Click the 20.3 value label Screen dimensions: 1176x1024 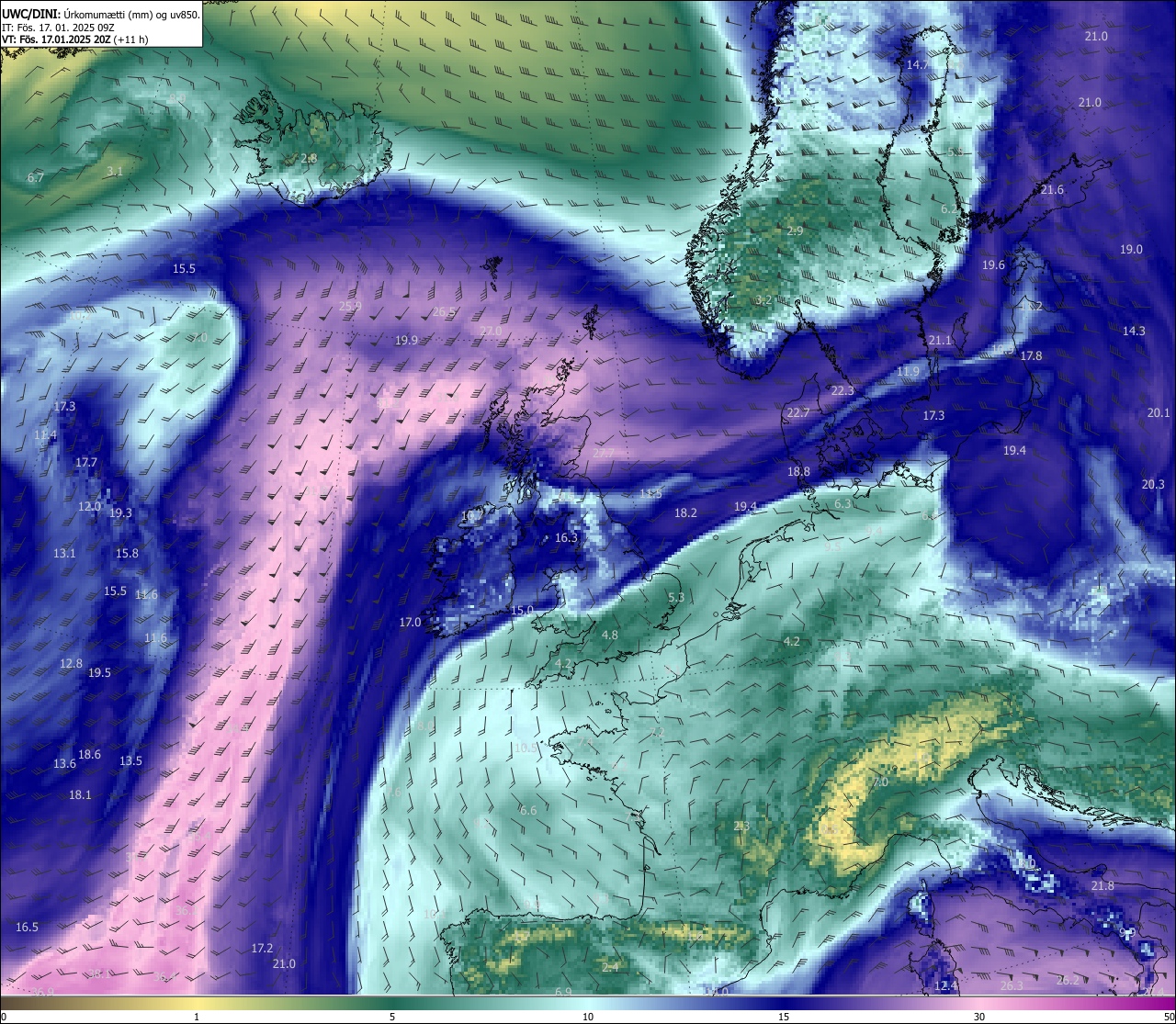[1153, 485]
